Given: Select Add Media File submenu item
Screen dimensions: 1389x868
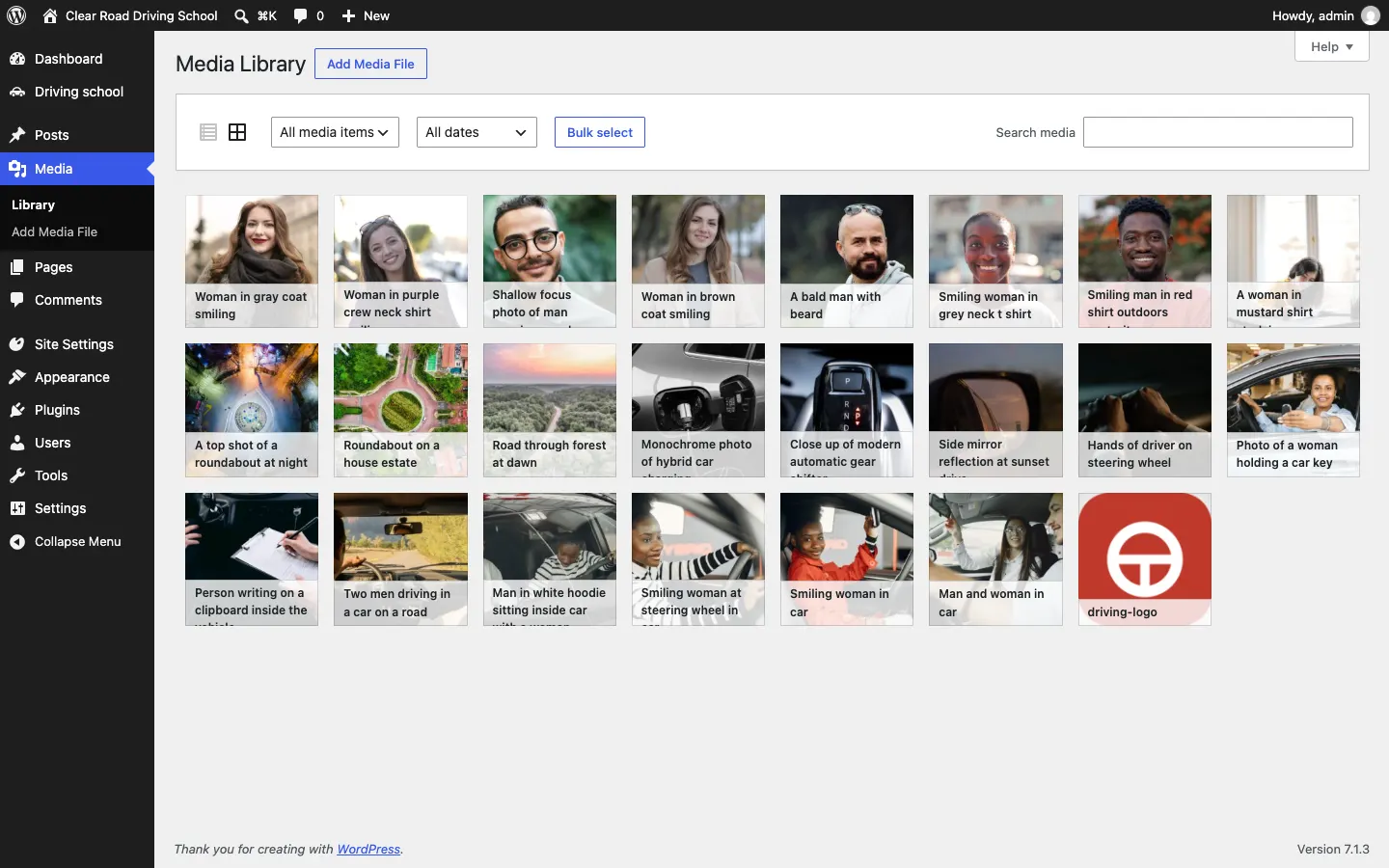Looking at the screenshot, I should click(54, 231).
